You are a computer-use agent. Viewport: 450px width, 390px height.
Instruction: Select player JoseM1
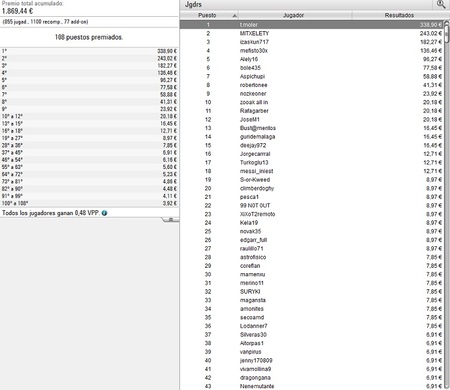point(250,120)
